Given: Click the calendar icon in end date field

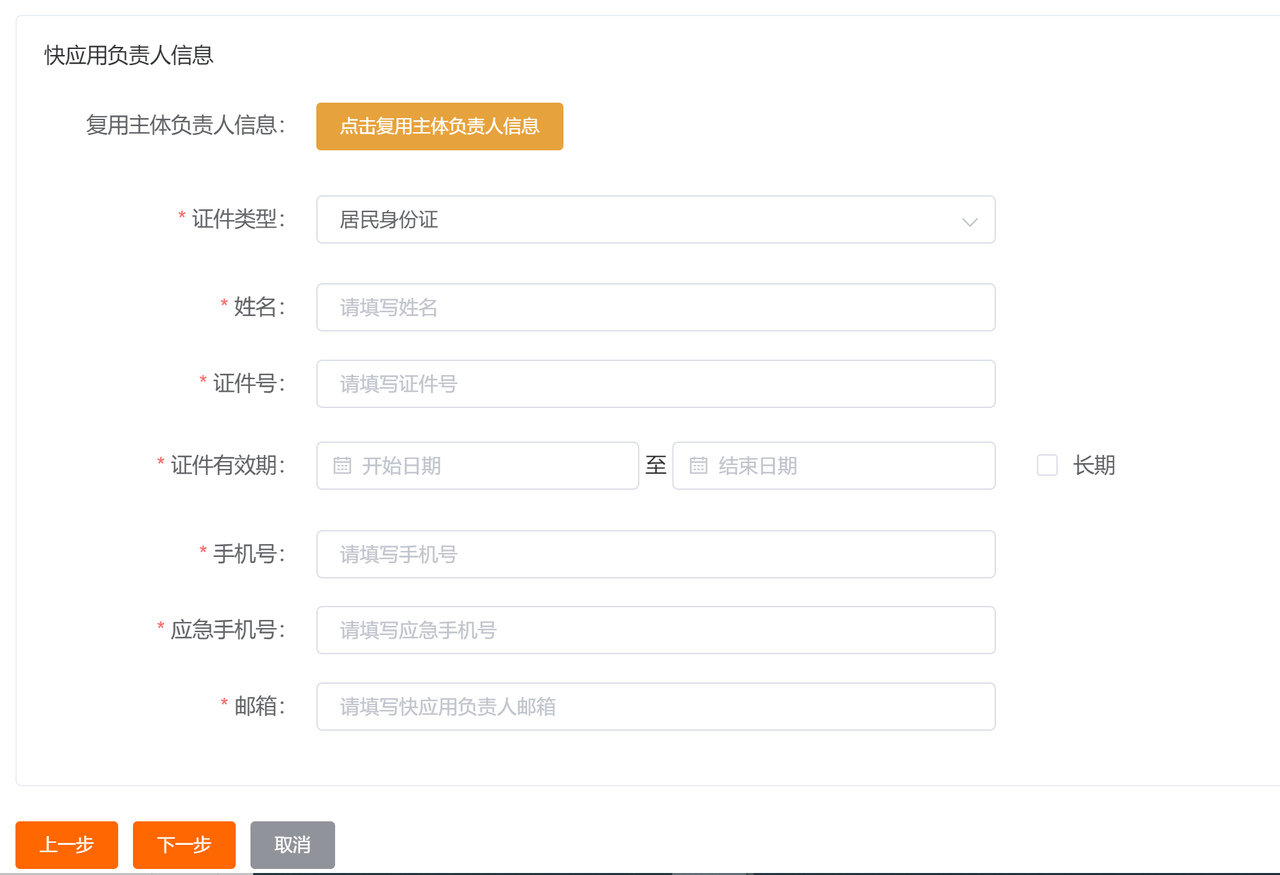Looking at the screenshot, I should click(698, 466).
